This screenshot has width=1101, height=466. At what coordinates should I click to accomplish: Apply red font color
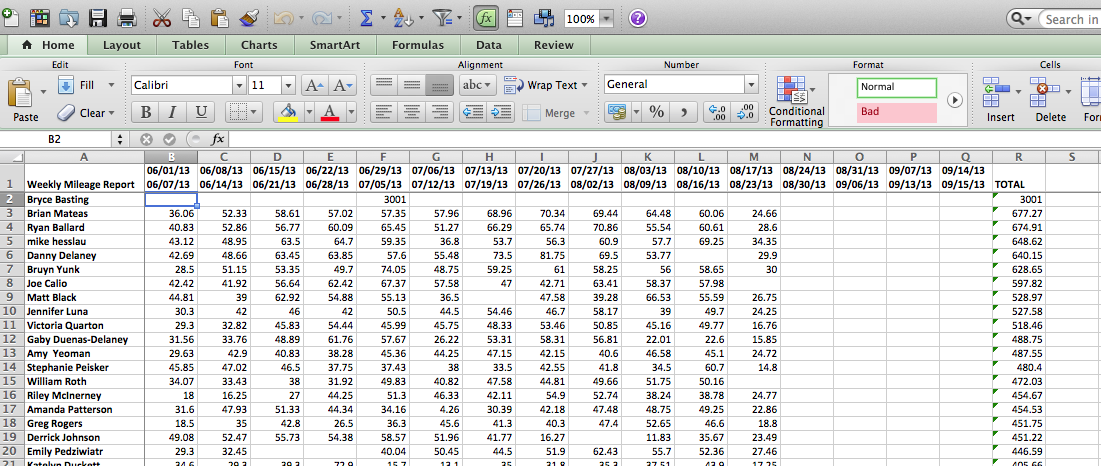pos(330,112)
